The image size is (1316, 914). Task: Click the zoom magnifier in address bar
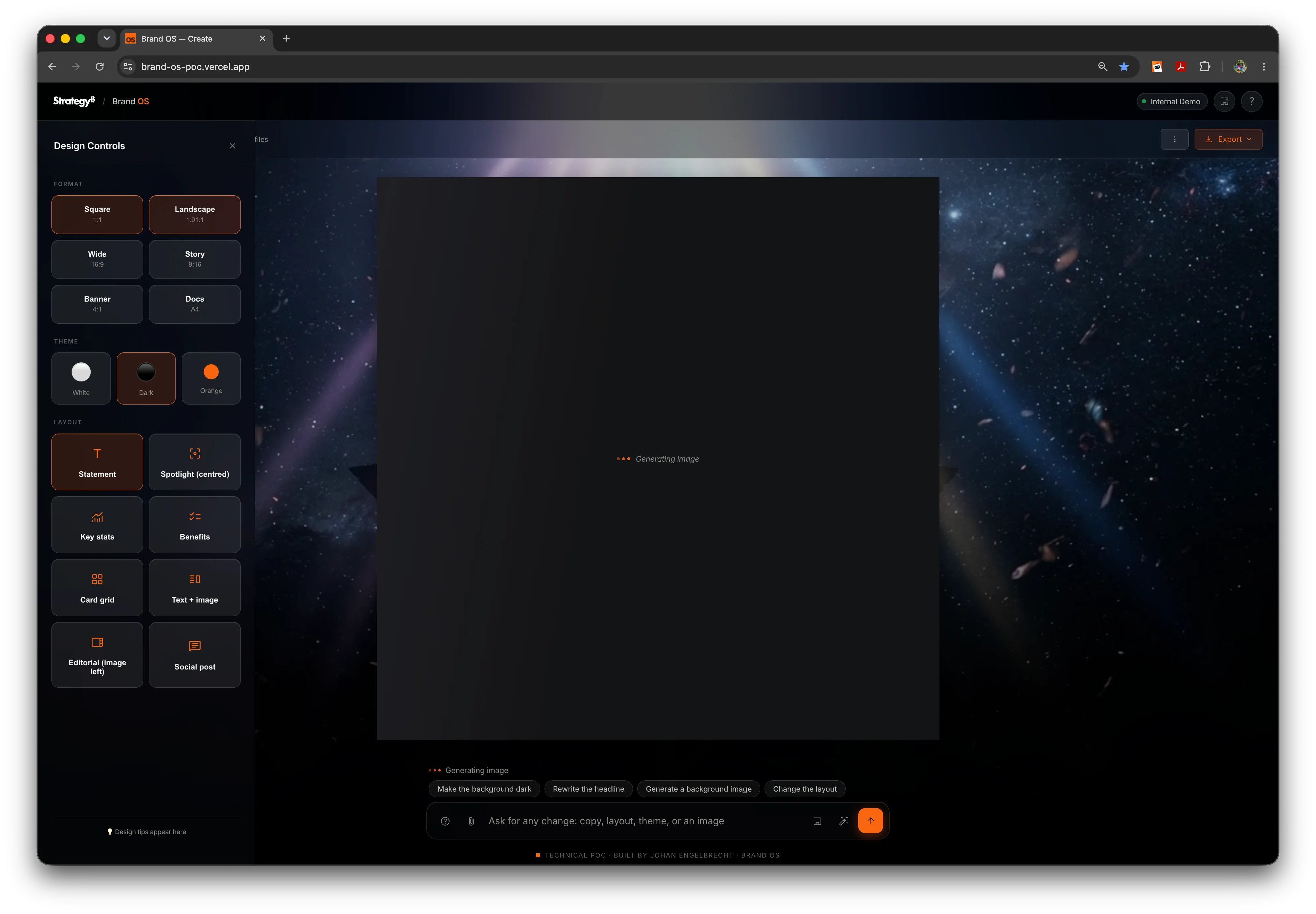coord(1102,66)
